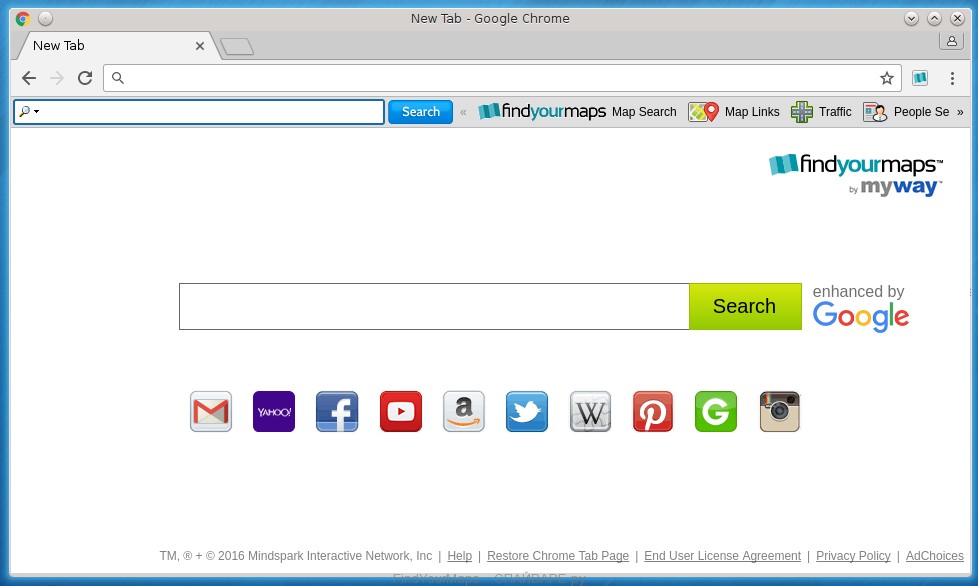
Task: Expand the toolbar search type dropdown
Action: point(29,112)
